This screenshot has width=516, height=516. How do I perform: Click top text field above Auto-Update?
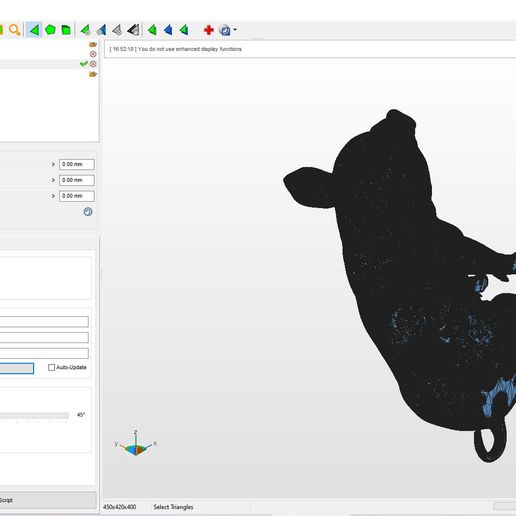pos(44,322)
